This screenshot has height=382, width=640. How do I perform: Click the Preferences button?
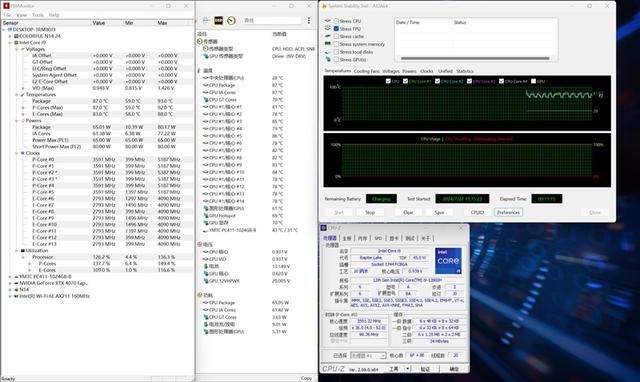click(508, 212)
